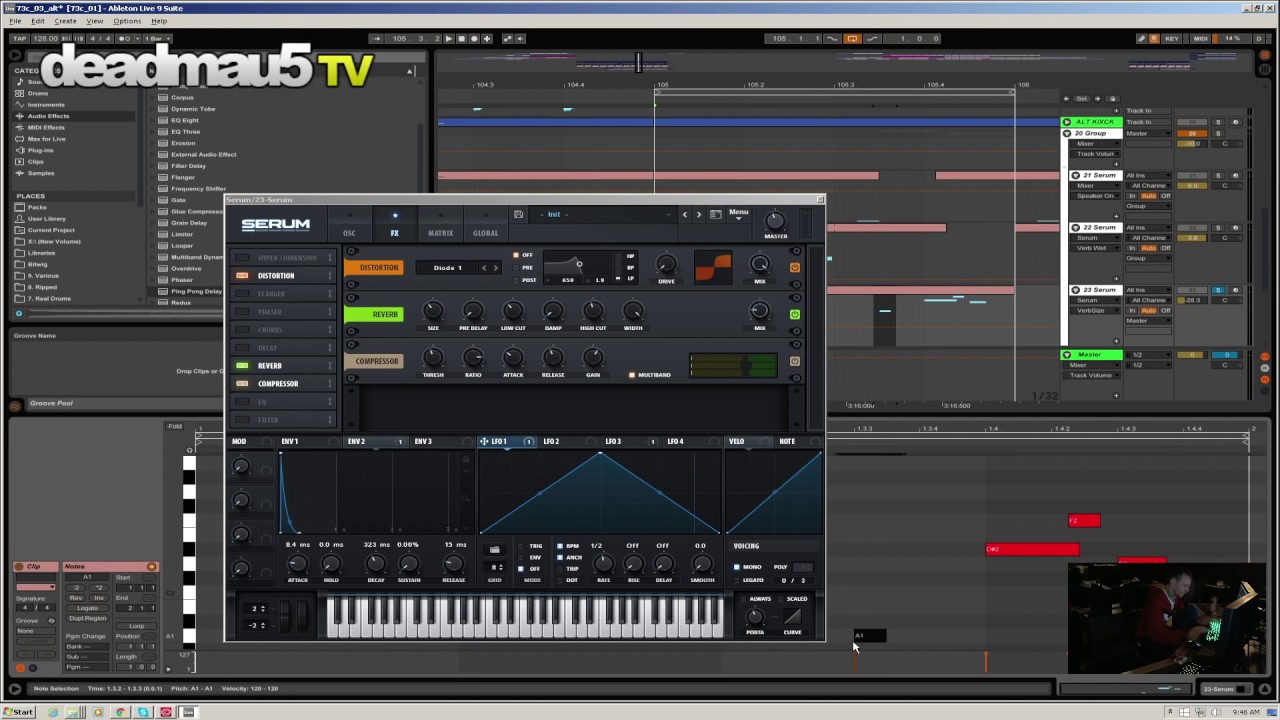The height and width of the screenshot is (720, 1280).
Task: Select Instruments in the browser
Action: click(x=46, y=105)
